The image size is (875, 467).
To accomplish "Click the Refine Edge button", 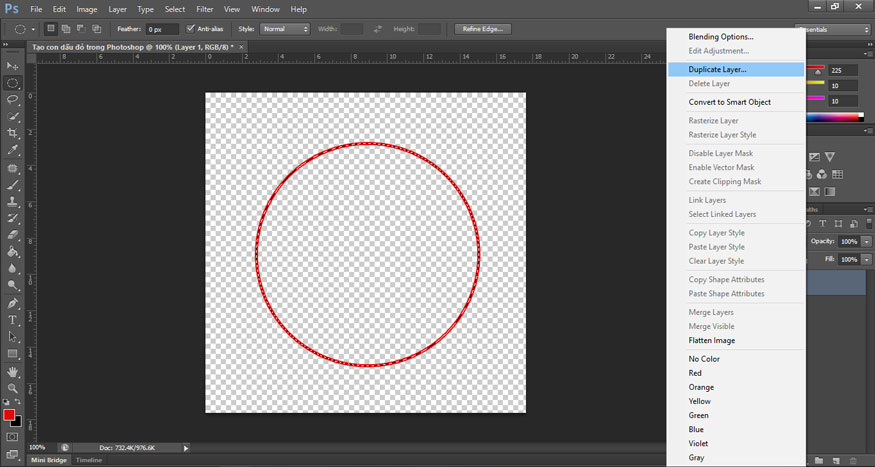I will (483, 29).
